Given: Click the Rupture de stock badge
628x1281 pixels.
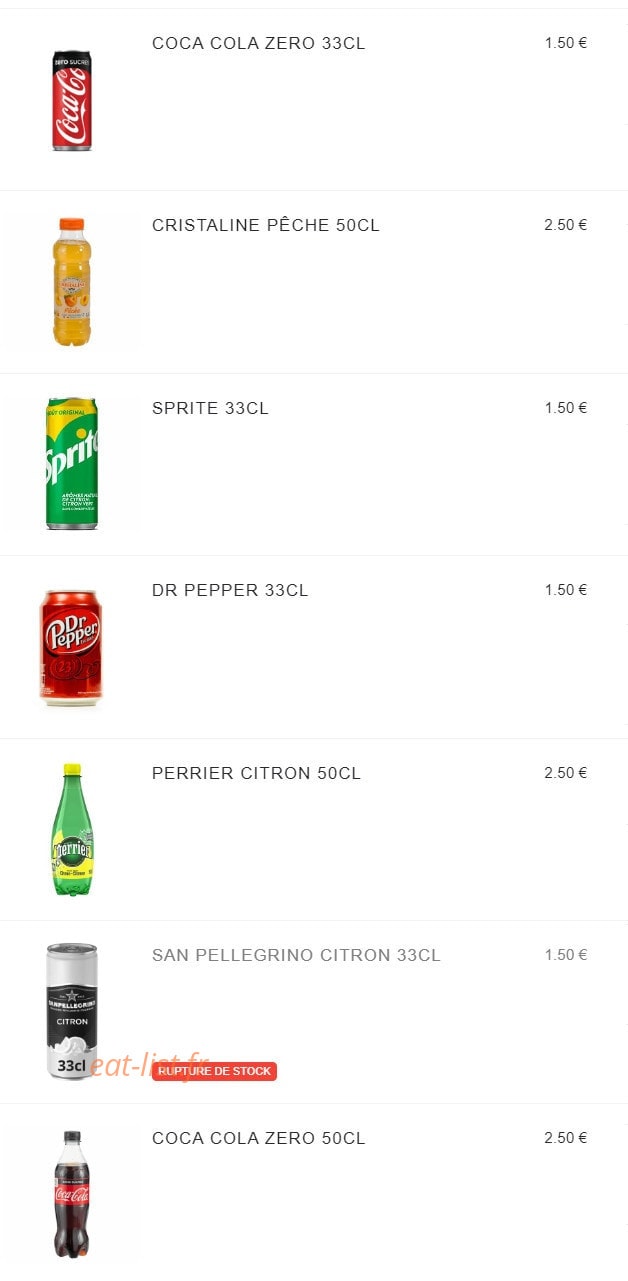Looking at the screenshot, I should pos(214,1071).
